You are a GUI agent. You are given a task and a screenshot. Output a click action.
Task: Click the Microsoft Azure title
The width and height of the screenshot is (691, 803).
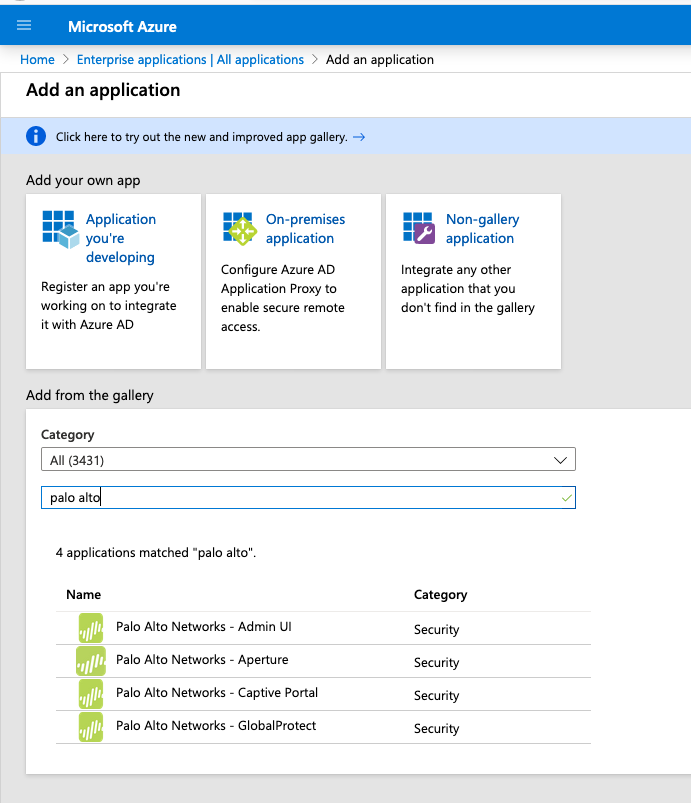pos(122,26)
